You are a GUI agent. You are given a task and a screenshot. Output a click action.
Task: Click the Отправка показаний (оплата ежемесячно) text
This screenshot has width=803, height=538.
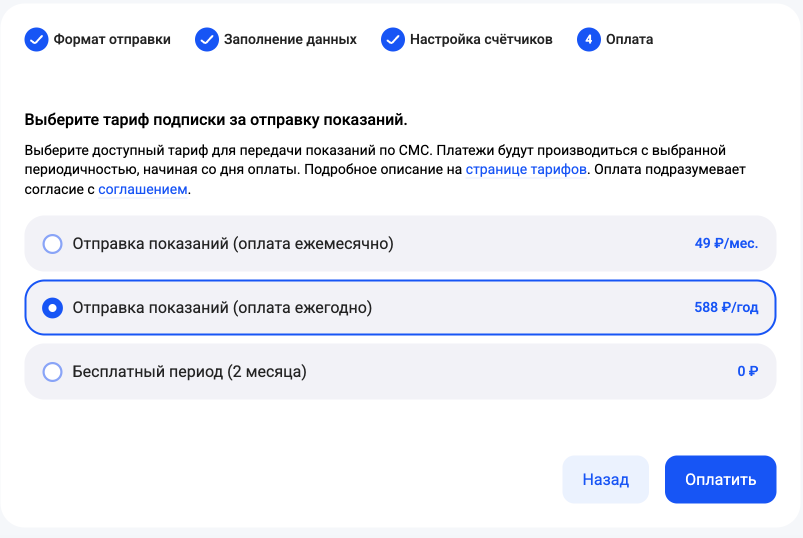[233, 244]
